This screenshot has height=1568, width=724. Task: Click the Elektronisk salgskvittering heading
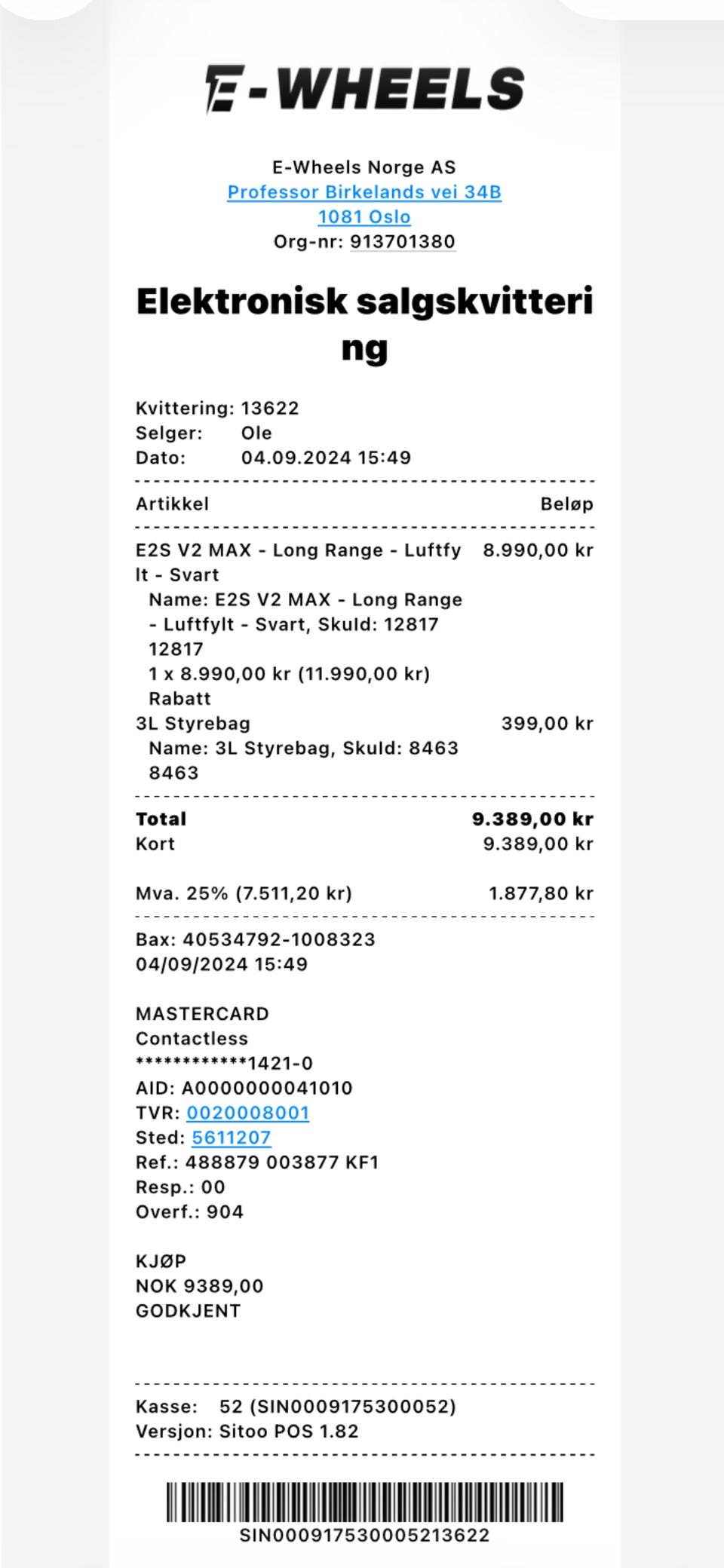point(364,324)
